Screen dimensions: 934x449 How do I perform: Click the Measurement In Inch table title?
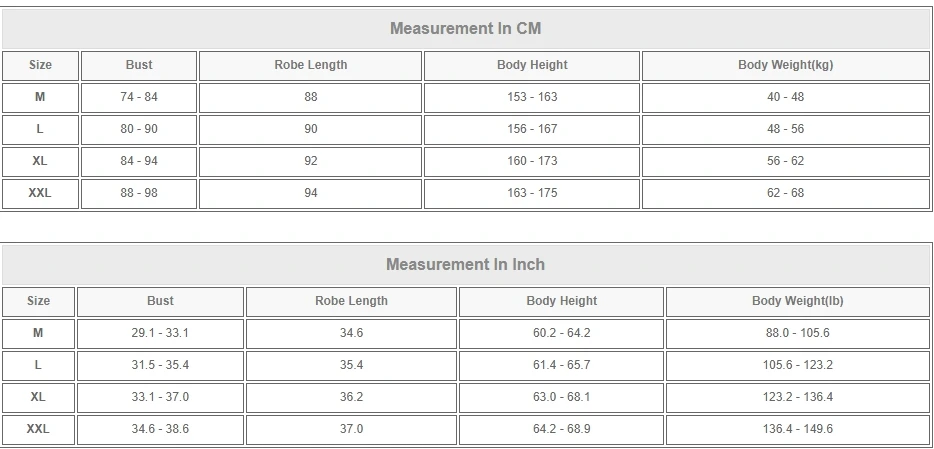[x=465, y=265]
